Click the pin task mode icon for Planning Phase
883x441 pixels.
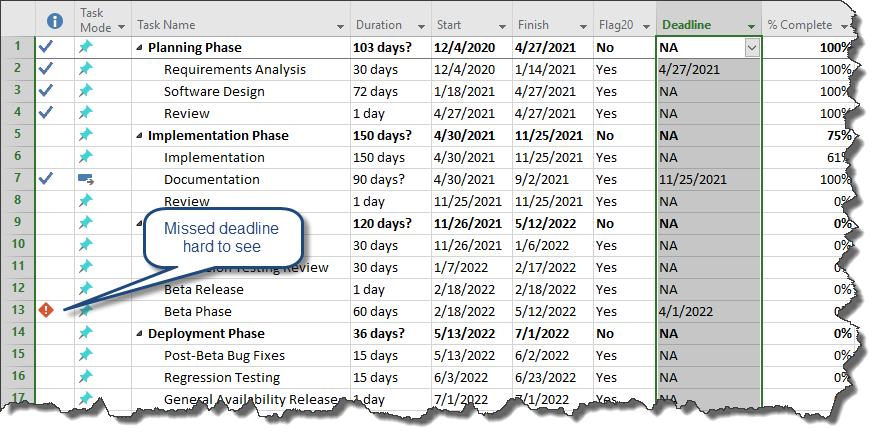pos(86,47)
